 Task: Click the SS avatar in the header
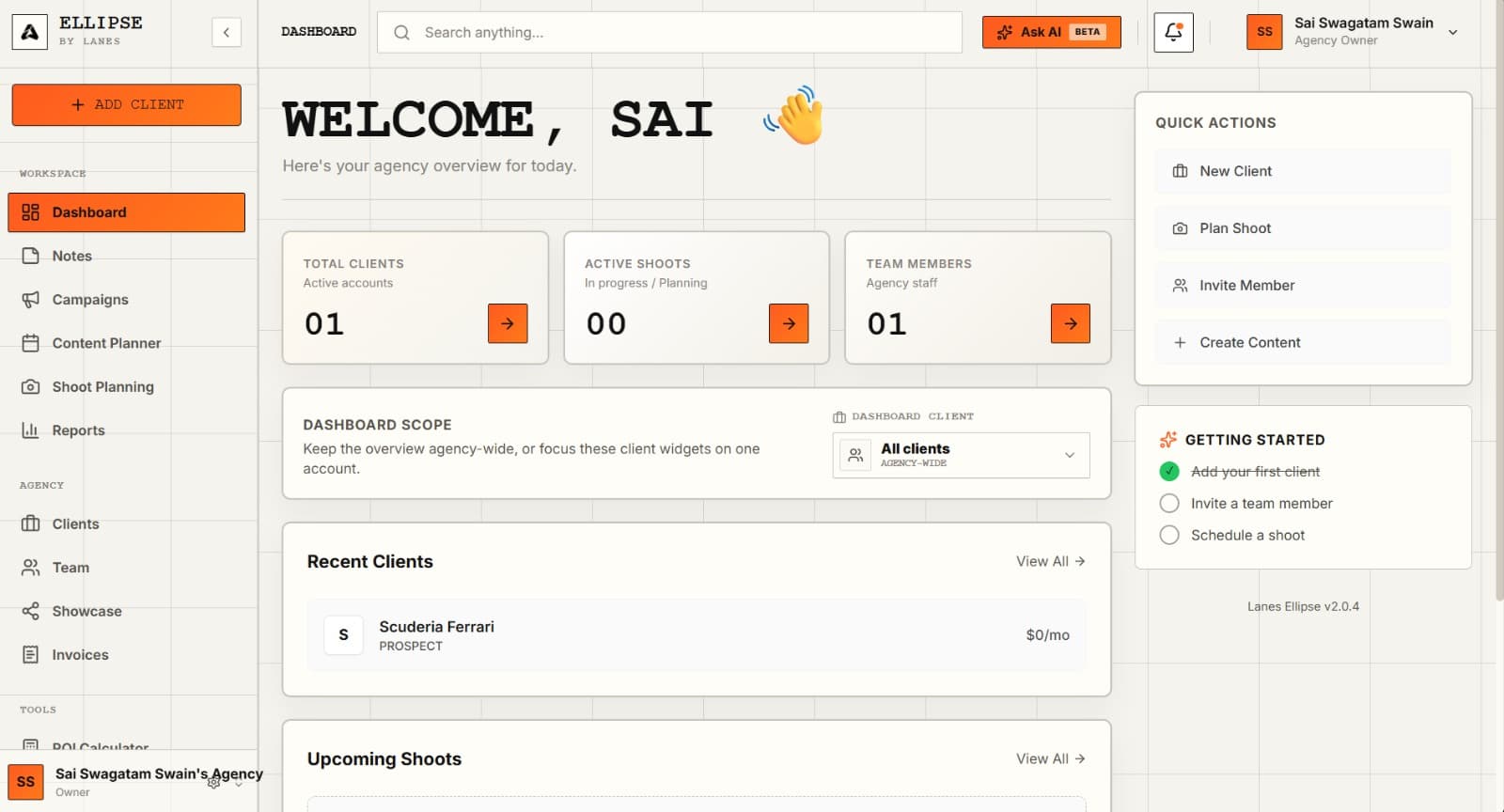[x=1264, y=32]
